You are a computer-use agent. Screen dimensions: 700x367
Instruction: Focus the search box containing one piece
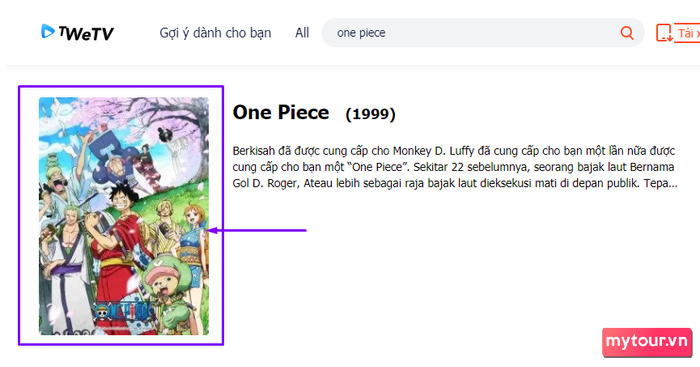click(483, 33)
